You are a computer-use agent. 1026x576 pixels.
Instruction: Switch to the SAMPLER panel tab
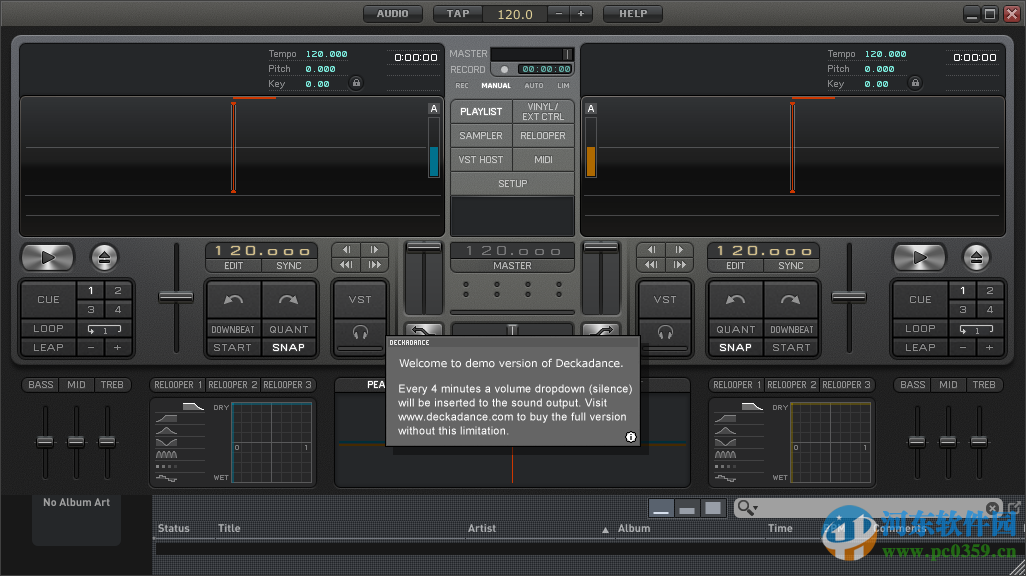coord(481,136)
